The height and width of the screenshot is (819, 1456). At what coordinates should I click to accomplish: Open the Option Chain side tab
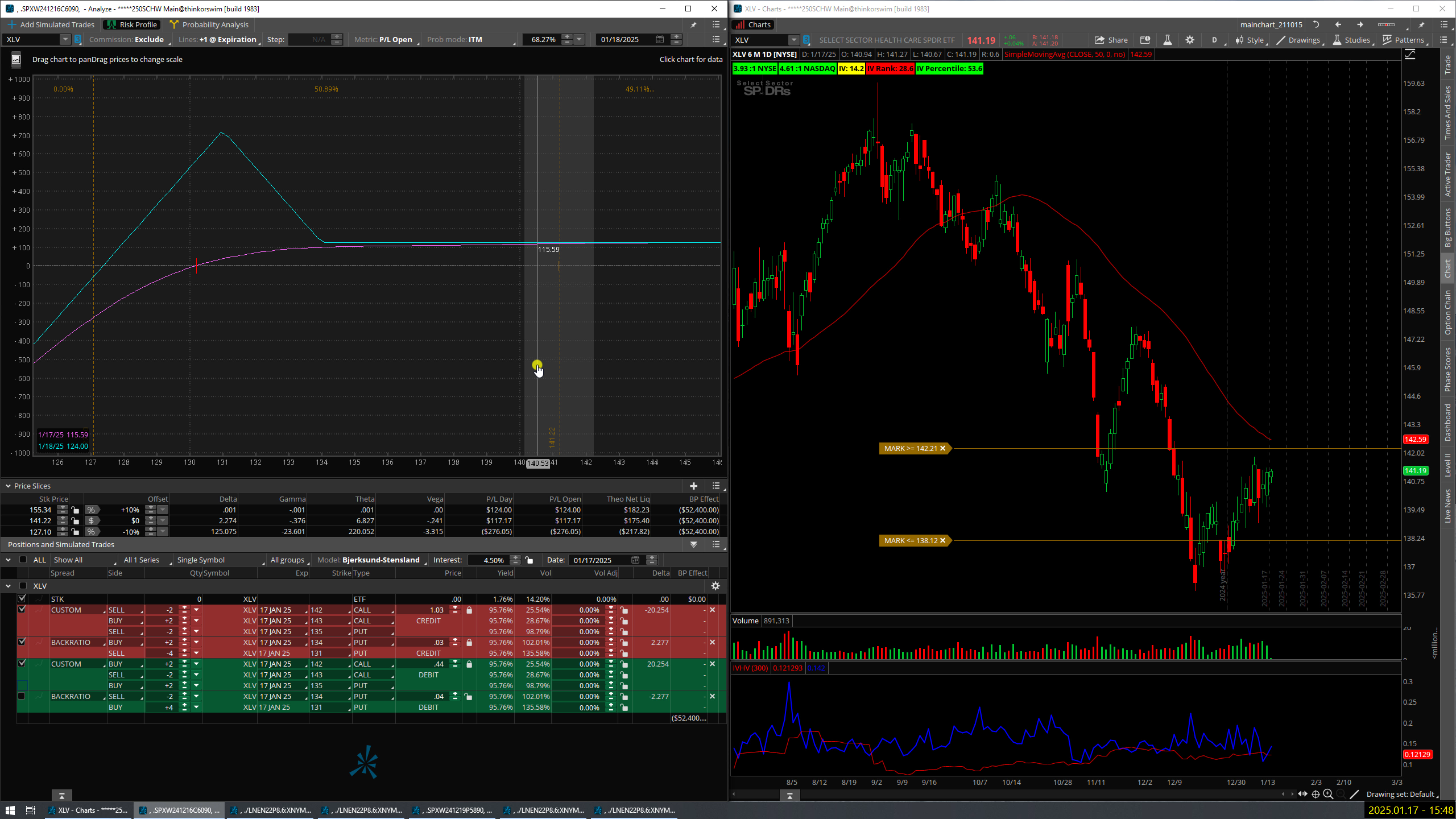pyautogui.click(x=1447, y=312)
